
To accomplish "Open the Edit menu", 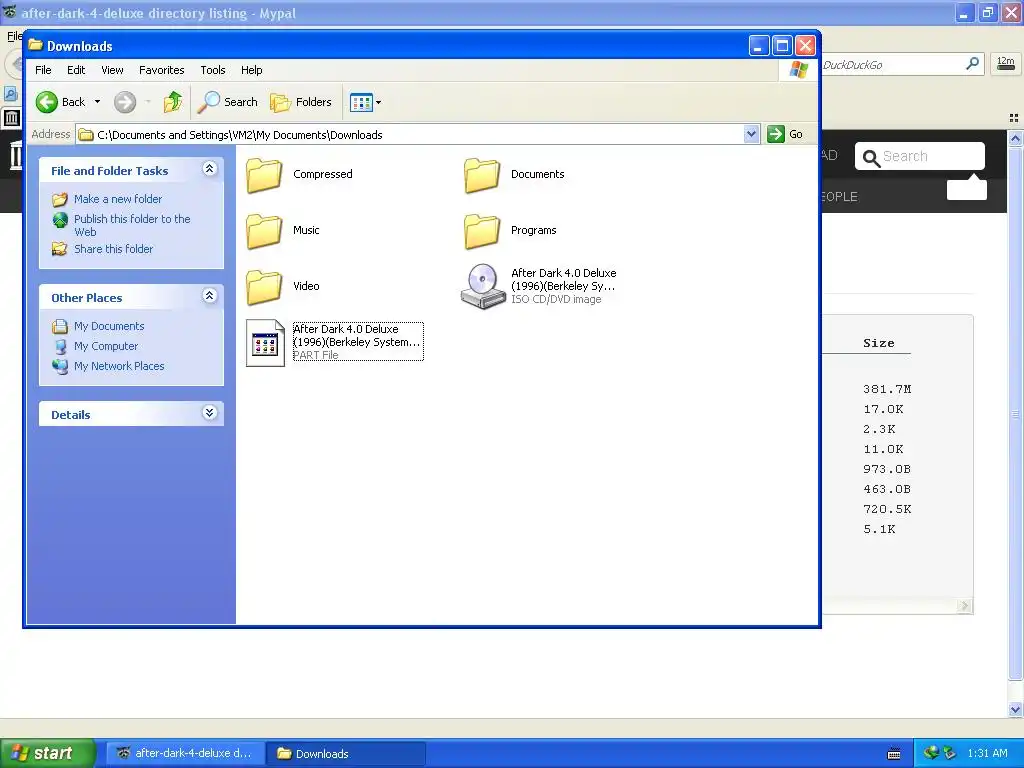I will pyautogui.click(x=76, y=70).
